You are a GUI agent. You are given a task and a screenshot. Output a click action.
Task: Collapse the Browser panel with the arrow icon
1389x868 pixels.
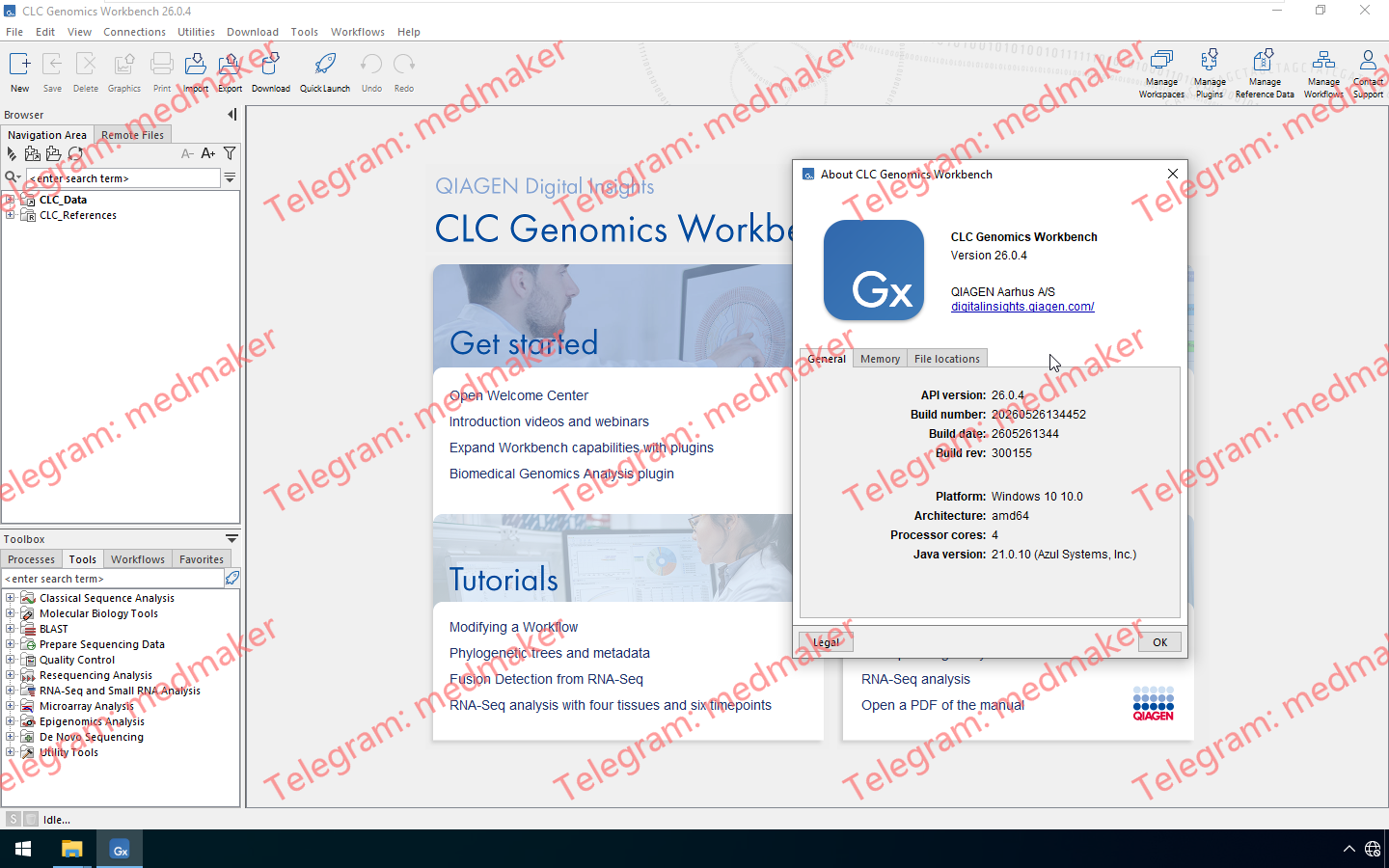231,115
